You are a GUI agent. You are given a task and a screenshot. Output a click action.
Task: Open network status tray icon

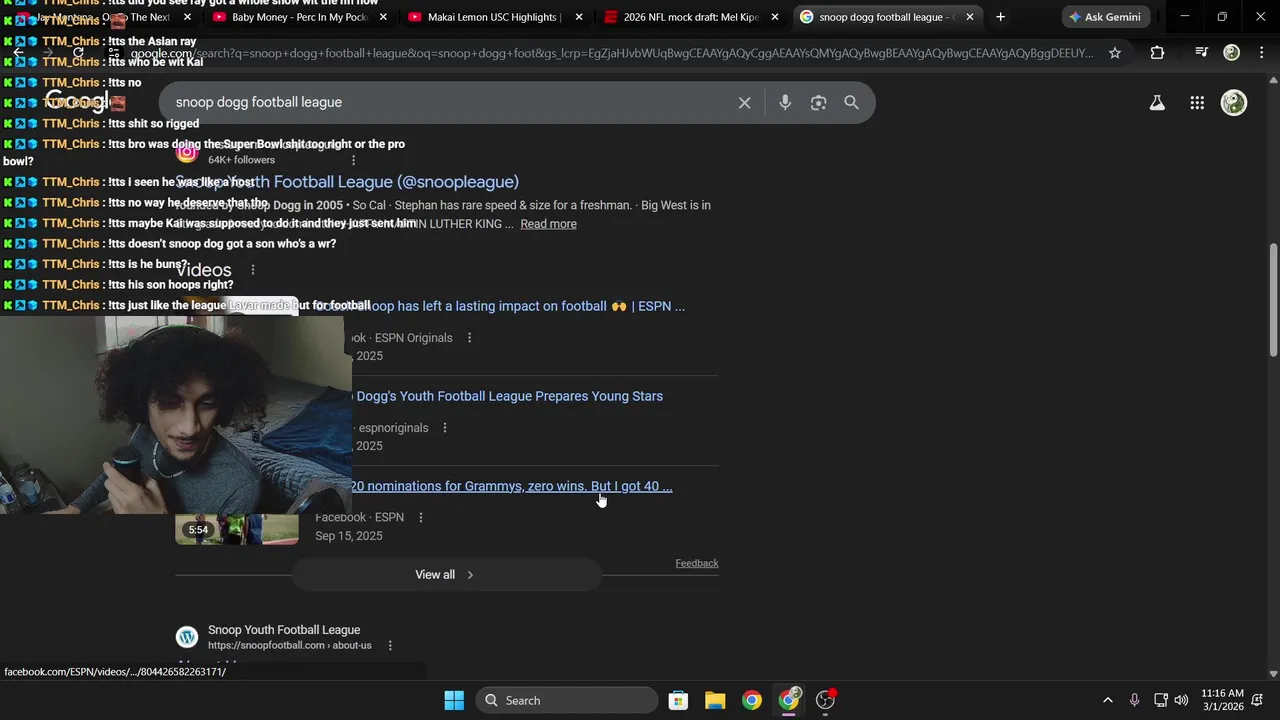1161,700
